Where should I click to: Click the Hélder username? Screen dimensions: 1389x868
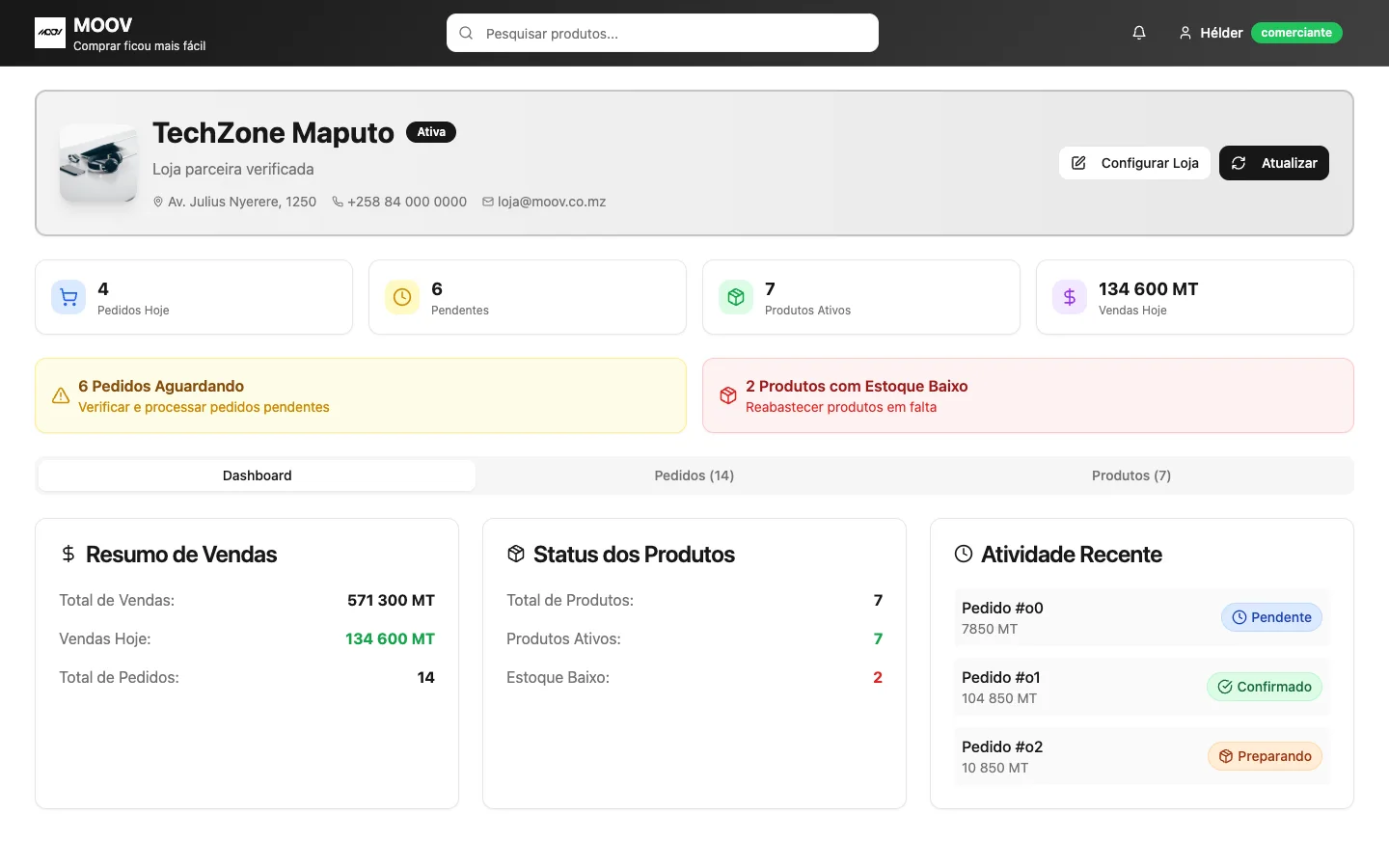pyautogui.click(x=1221, y=33)
